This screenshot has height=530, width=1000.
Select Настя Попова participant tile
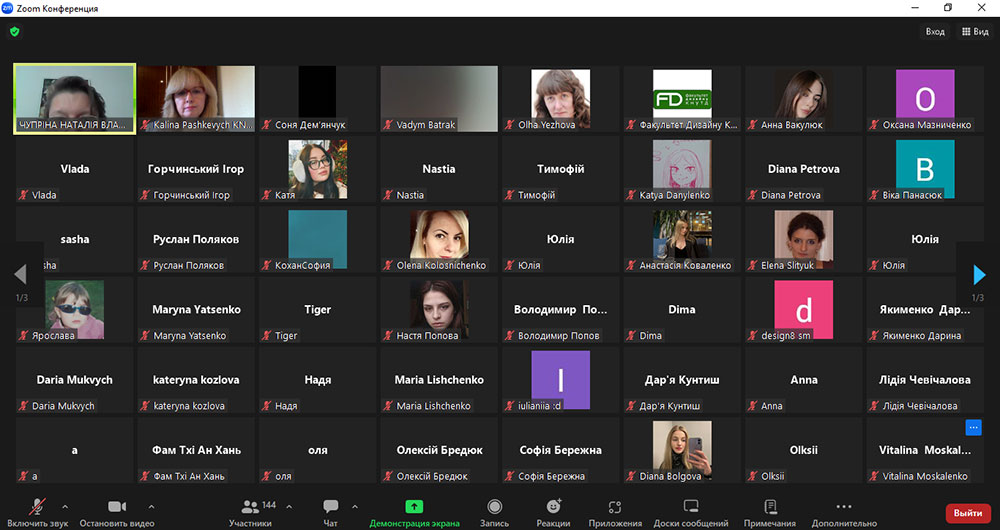(439, 309)
